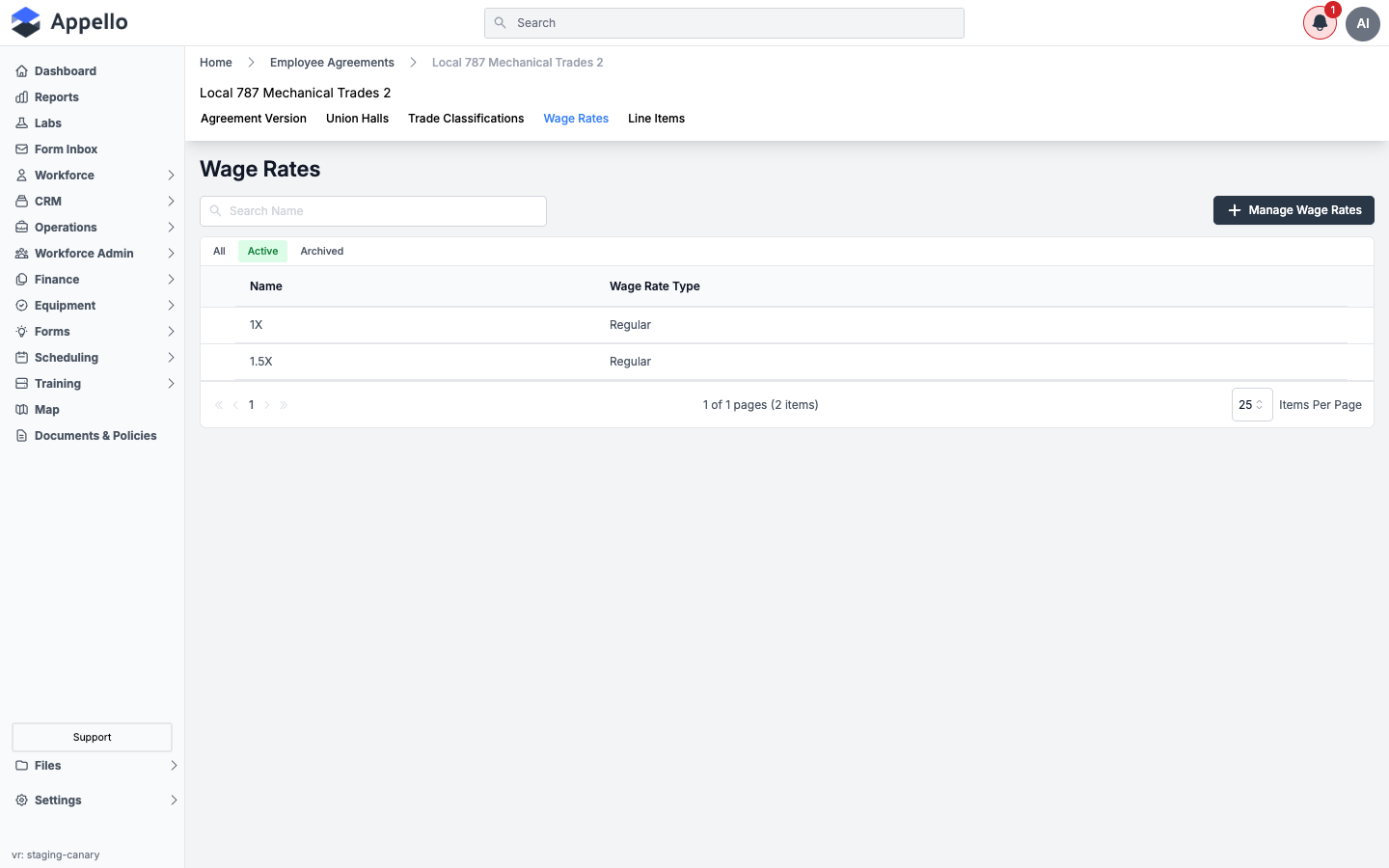1389x868 pixels.
Task: Click the Manage Wage Rates button
Action: click(x=1294, y=210)
